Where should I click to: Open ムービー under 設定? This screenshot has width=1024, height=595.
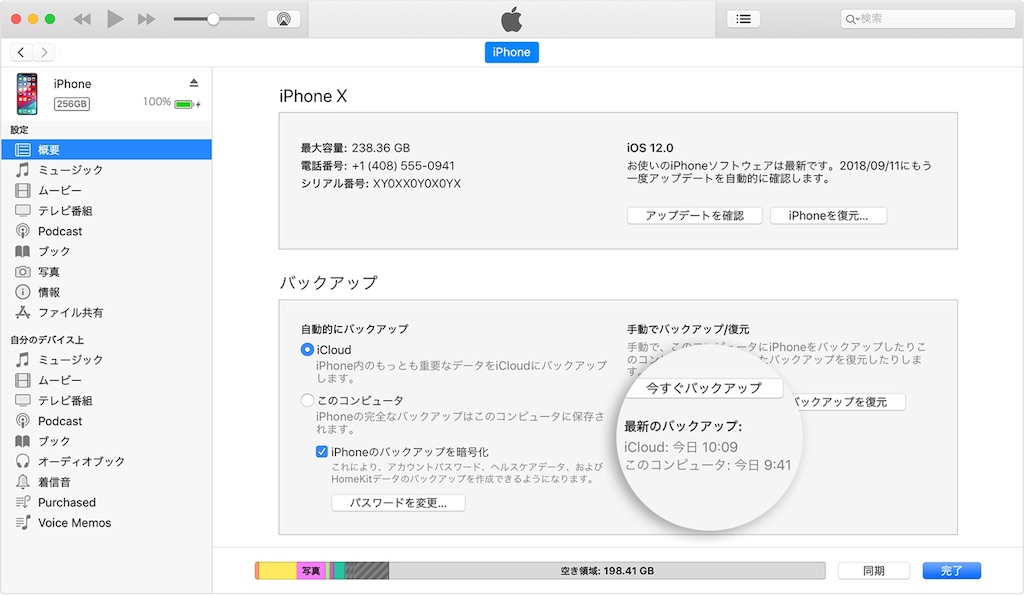click(106, 190)
